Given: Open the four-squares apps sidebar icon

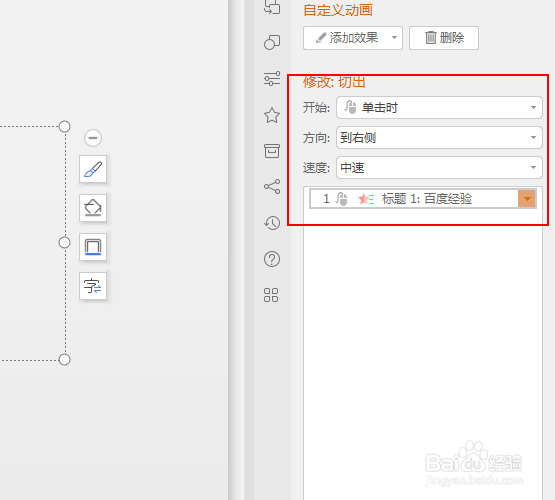Looking at the screenshot, I should click(271, 295).
